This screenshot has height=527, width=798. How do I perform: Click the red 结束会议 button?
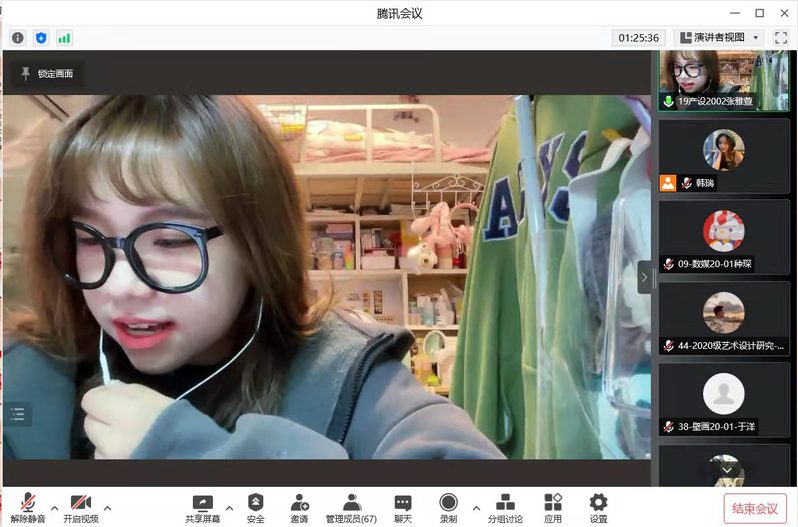click(x=754, y=508)
